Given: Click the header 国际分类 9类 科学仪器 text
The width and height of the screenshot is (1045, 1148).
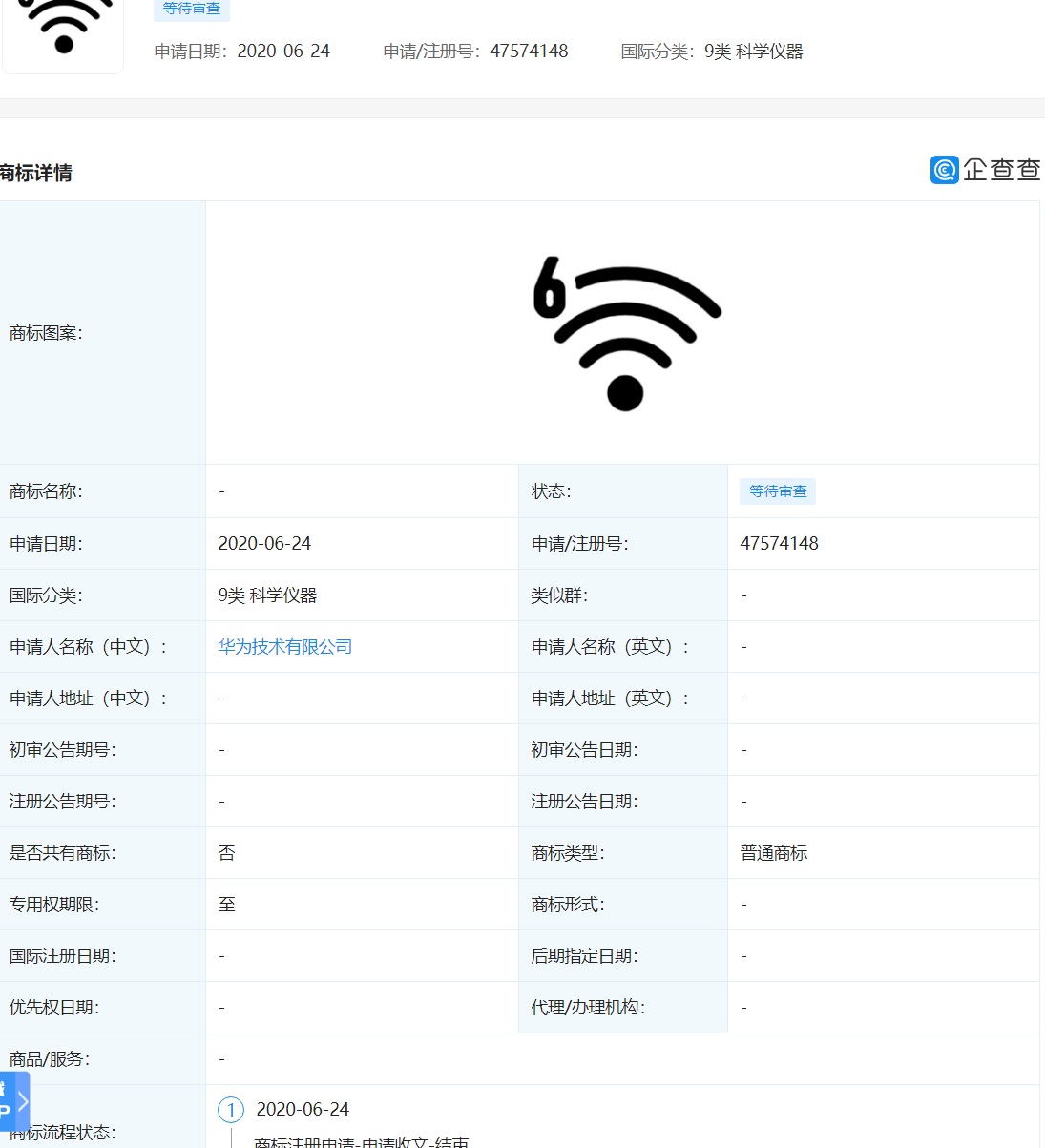Looking at the screenshot, I should tap(711, 52).
